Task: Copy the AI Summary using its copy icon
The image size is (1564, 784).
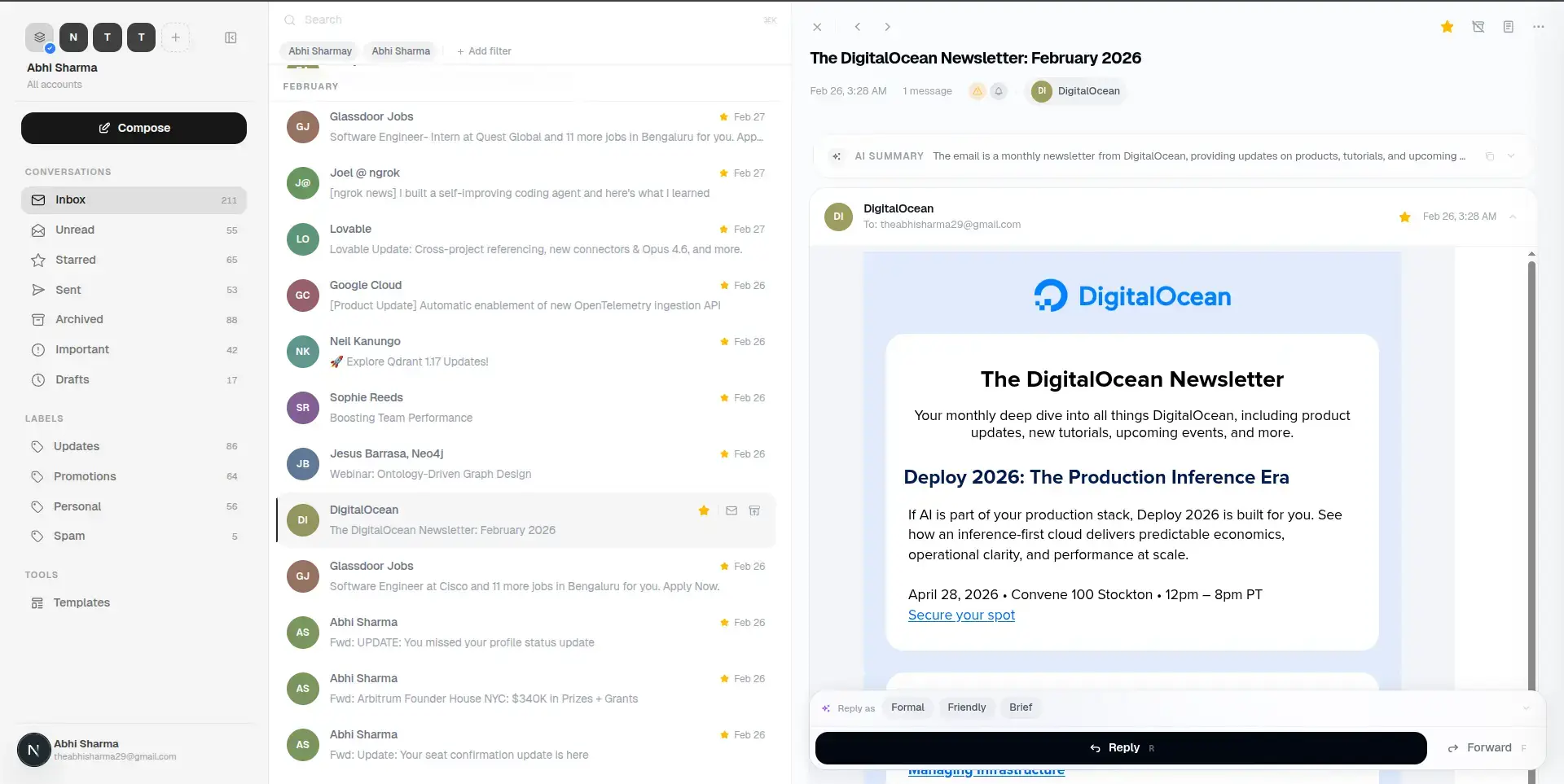Action: (x=1490, y=155)
